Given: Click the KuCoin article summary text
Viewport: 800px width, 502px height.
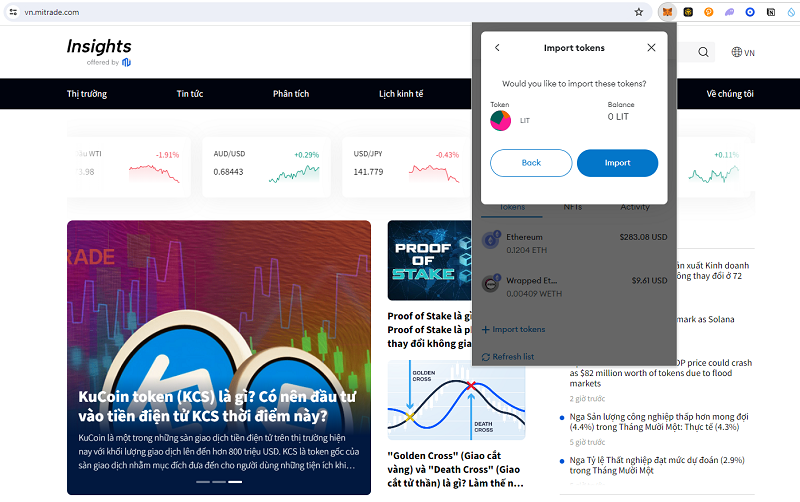Looking at the screenshot, I should (218, 451).
